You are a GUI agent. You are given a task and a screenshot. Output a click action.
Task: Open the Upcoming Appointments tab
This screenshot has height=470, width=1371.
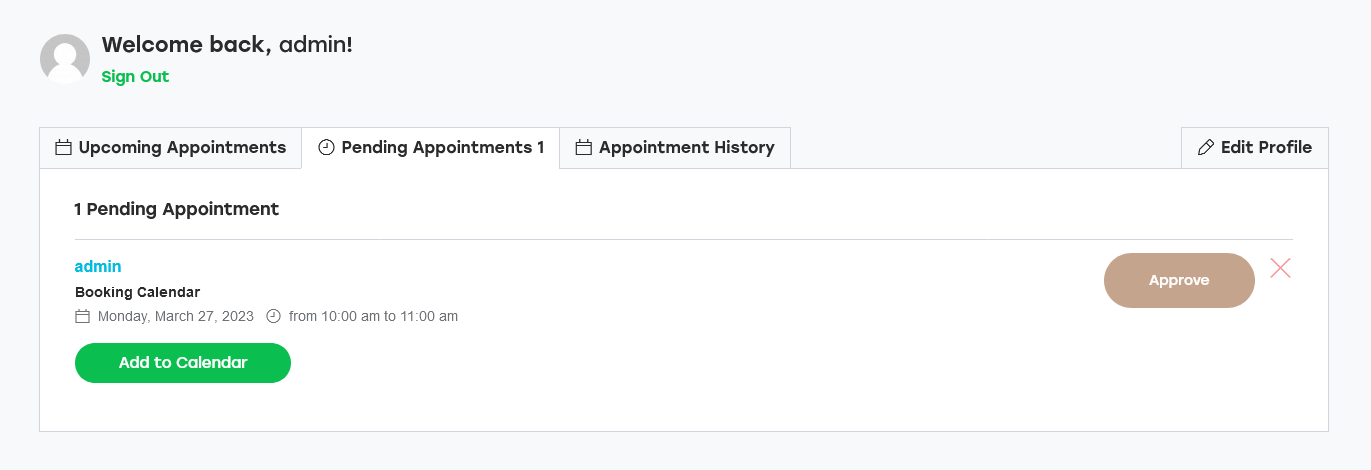[170, 148]
